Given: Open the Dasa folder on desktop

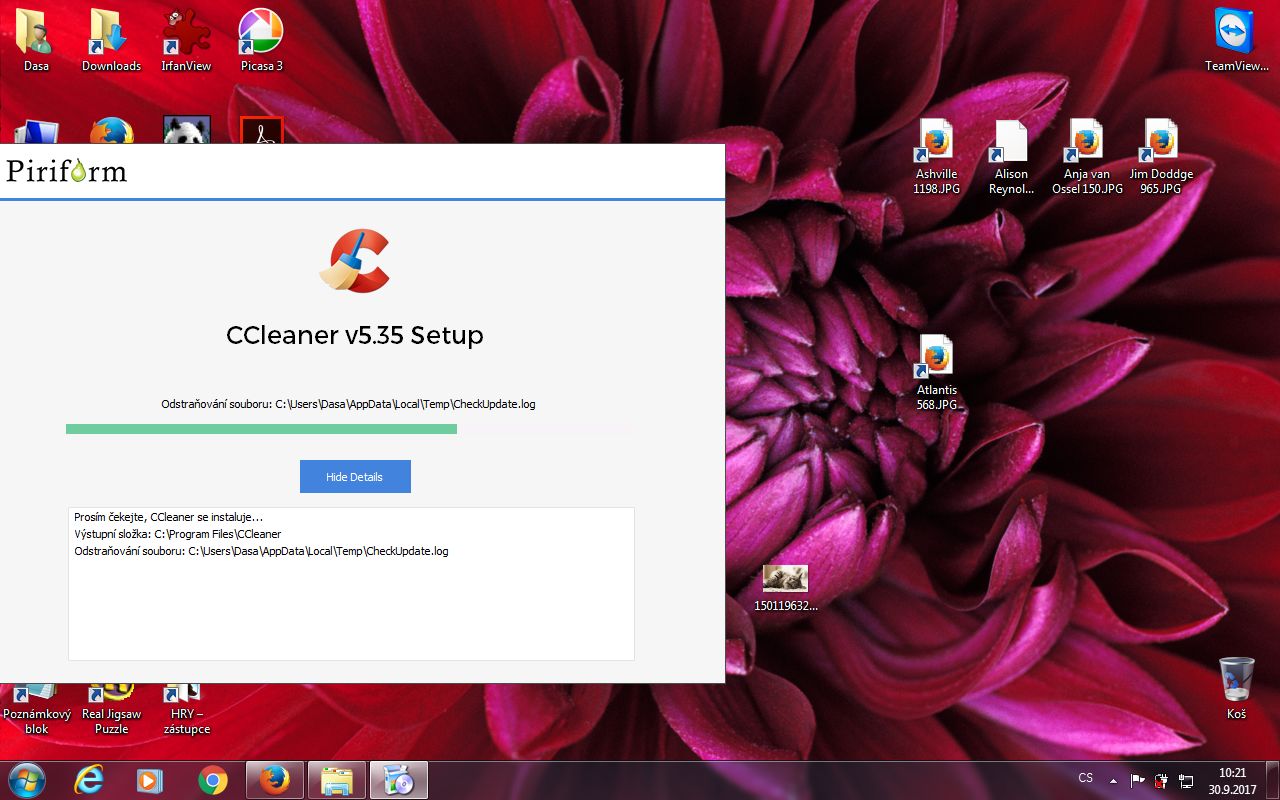Looking at the screenshot, I should coord(36,40).
